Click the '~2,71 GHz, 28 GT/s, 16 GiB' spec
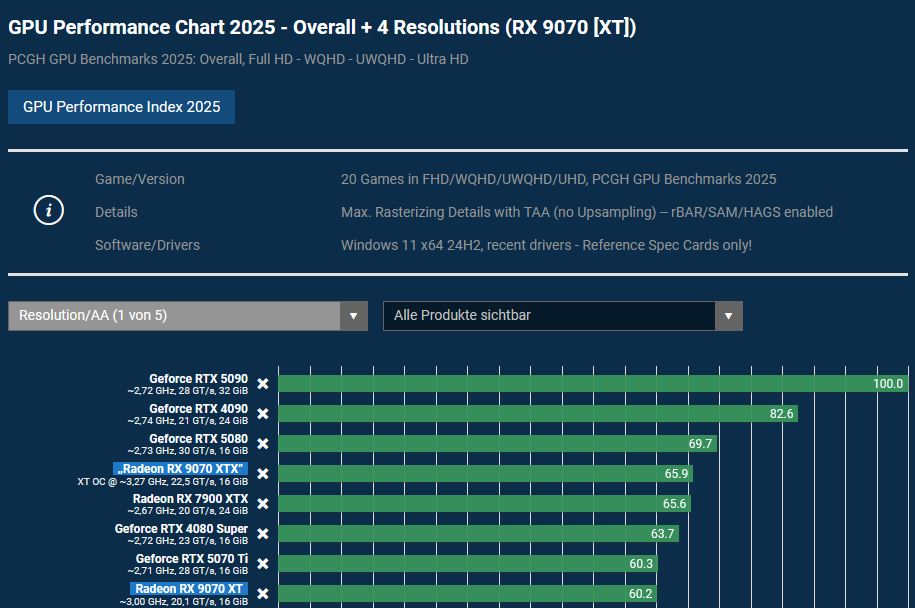Image resolution: width=915 pixels, height=608 pixels. [x=188, y=571]
